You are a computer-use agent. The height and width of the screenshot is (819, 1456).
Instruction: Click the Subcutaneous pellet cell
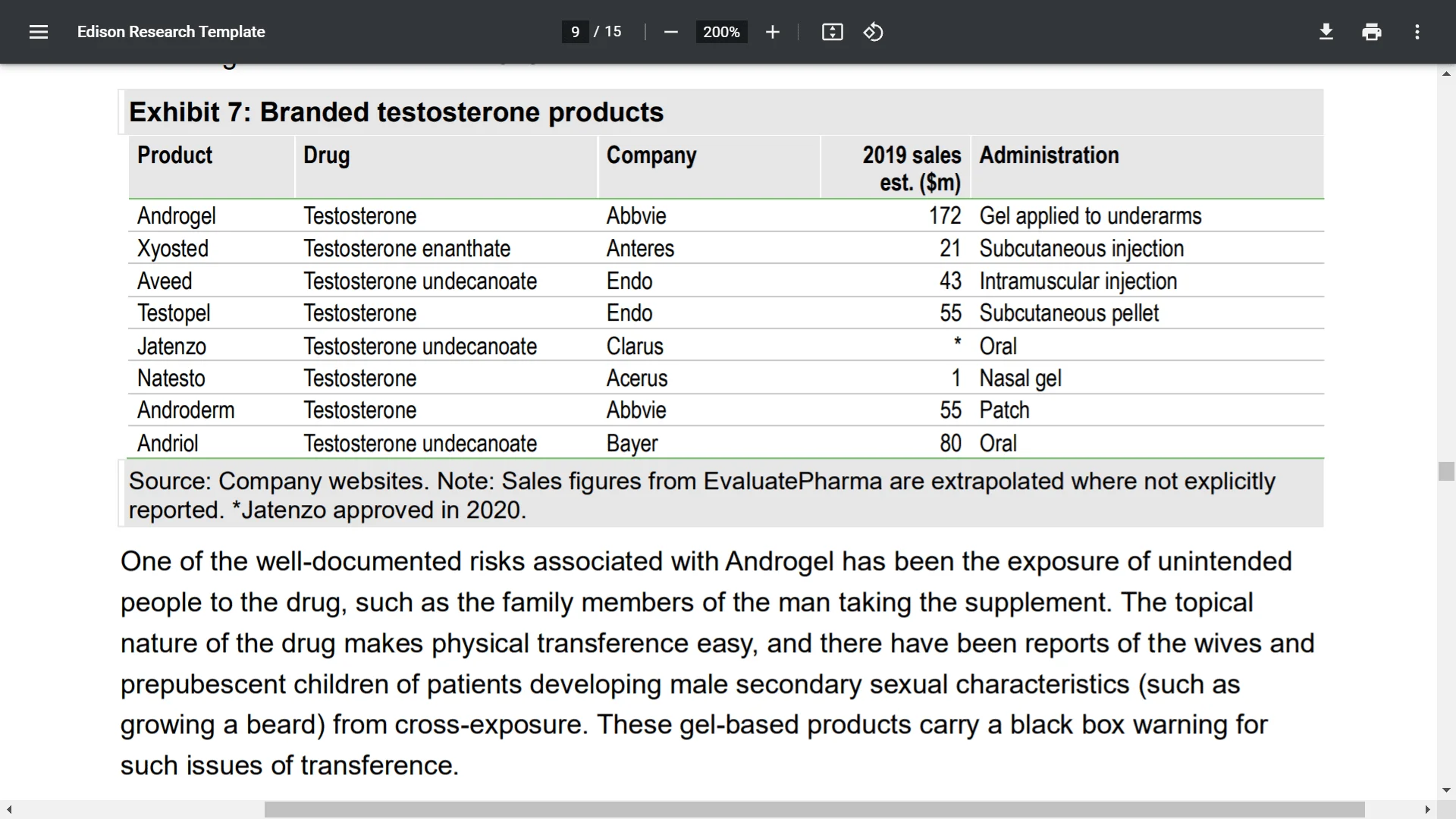1068,313
